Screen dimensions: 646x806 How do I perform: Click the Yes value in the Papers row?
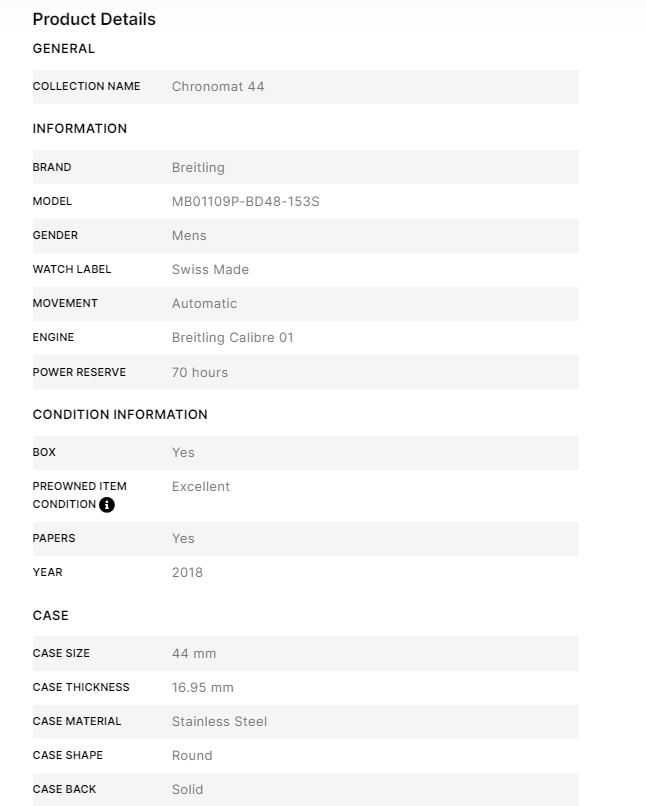[183, 539]
